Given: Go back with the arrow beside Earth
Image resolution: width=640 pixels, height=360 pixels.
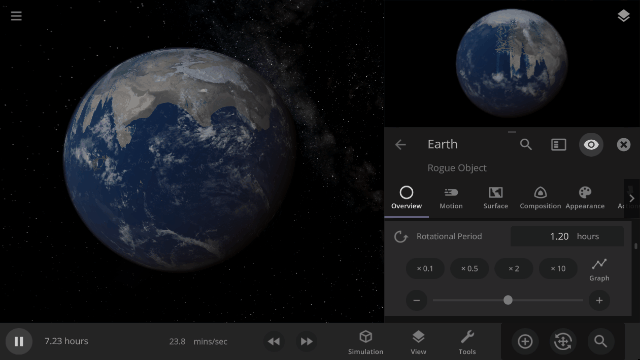Looking at the screenshot, I should (x=400, y=144).
